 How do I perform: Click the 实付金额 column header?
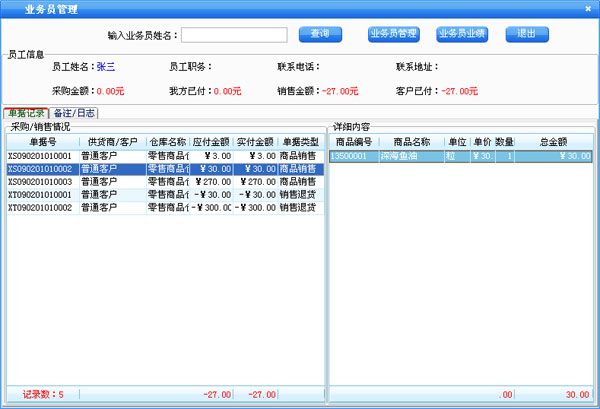256,143
